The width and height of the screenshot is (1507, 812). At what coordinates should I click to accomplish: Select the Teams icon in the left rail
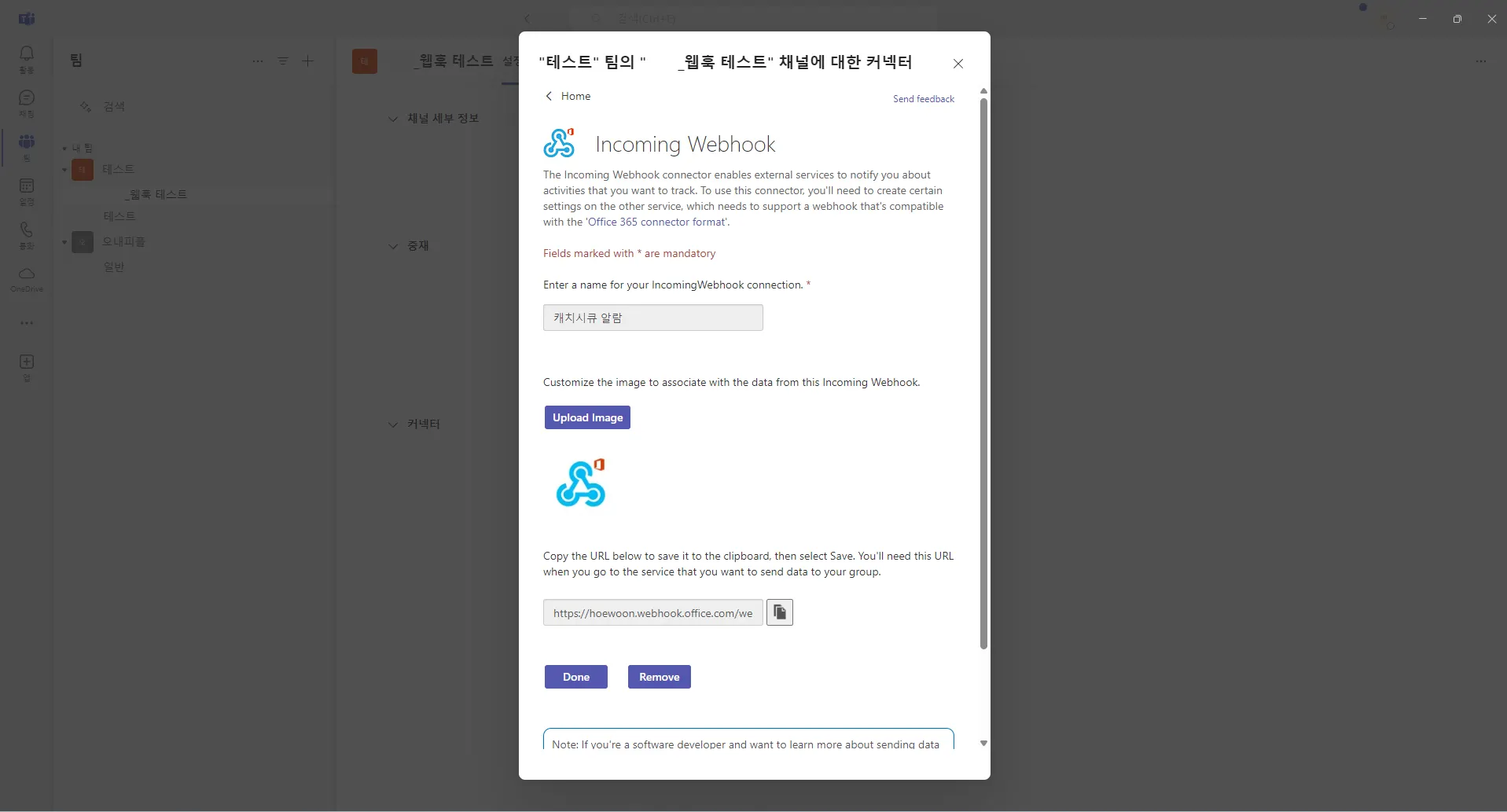27,146
